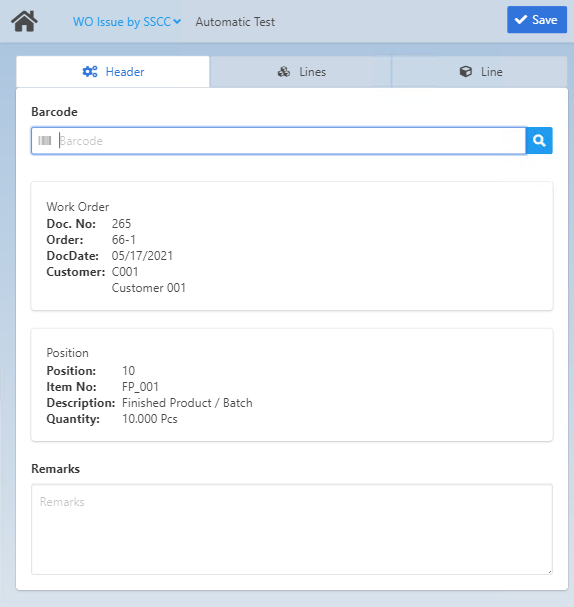The image size is (574, 607).
Task: Click the Automatic Test title text
Action: 235,22
